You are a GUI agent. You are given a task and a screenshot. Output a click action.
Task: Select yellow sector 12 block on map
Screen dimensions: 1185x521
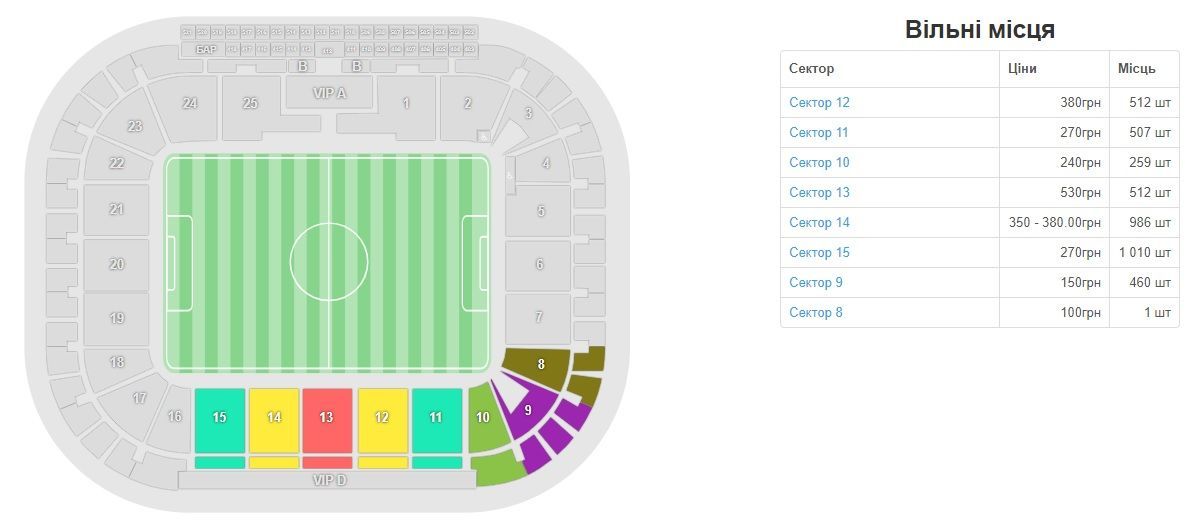tap(382, 420)
